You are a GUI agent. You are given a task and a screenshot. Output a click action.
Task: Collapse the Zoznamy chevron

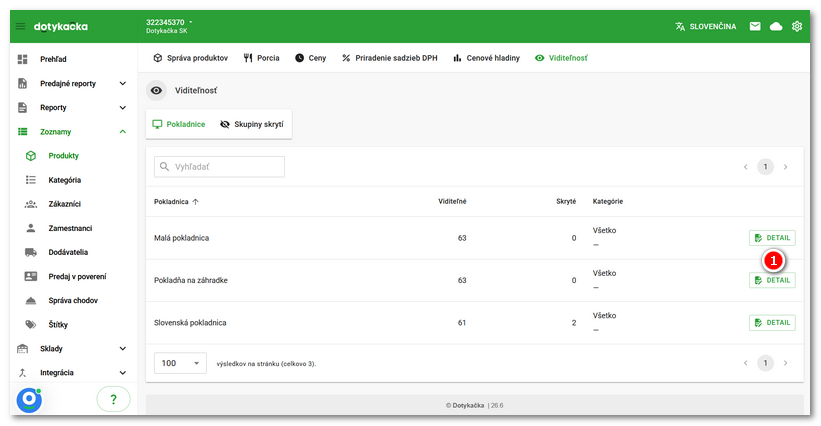123,131
